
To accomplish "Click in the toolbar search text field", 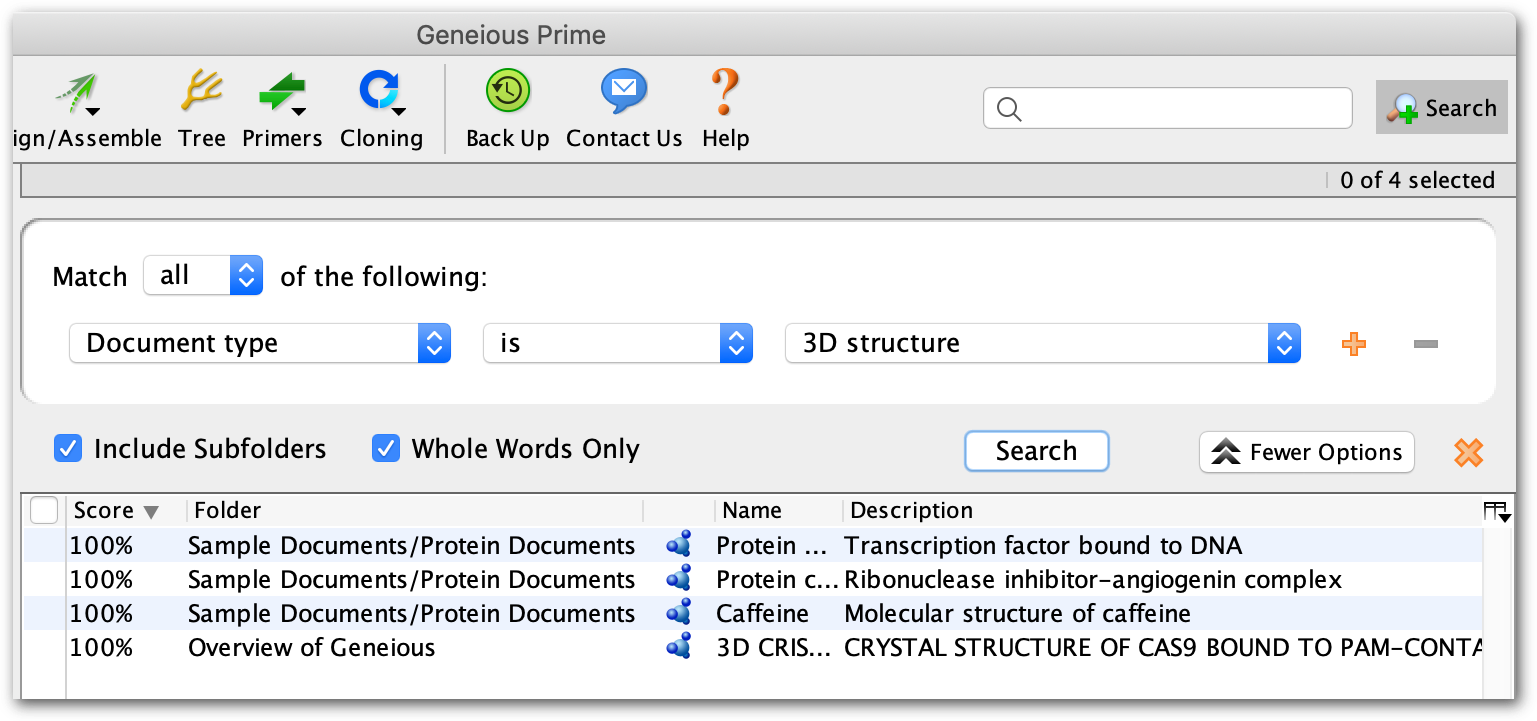I will point(1168,109).
